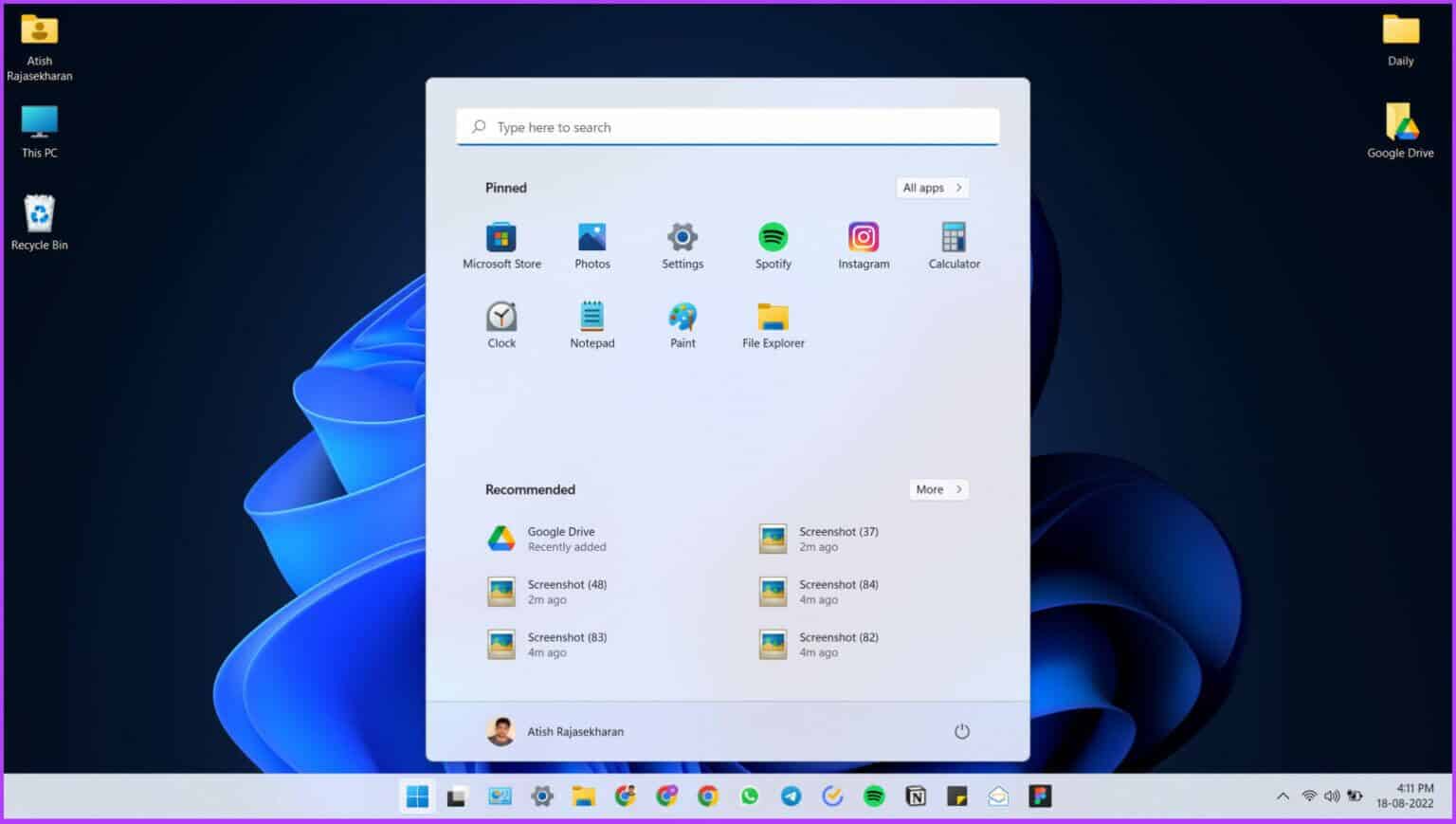Launch the pinned Photos app
1456x824 pixels.
[591, 246]
